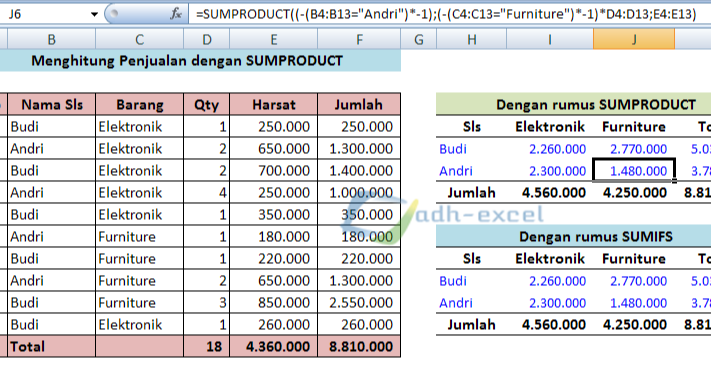Click the Nama Sls header cell
711x373 pixels.
[x=52, y=104]
